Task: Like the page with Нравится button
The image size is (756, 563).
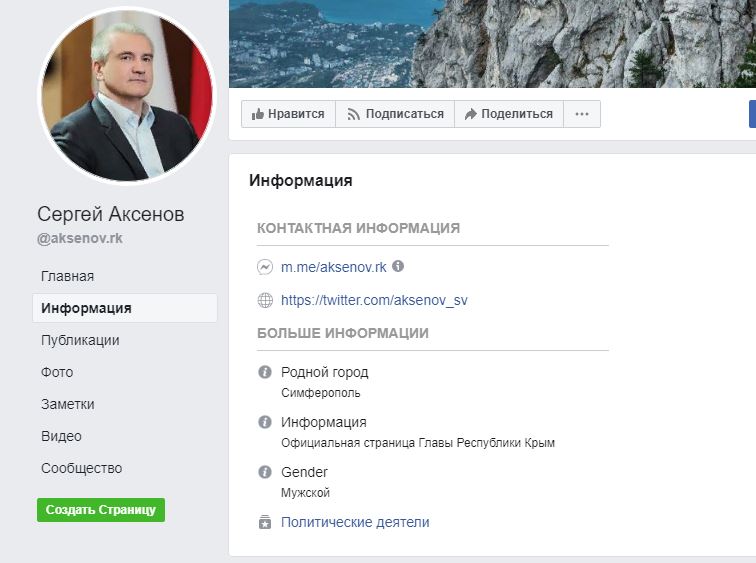Action: [288, 114]
